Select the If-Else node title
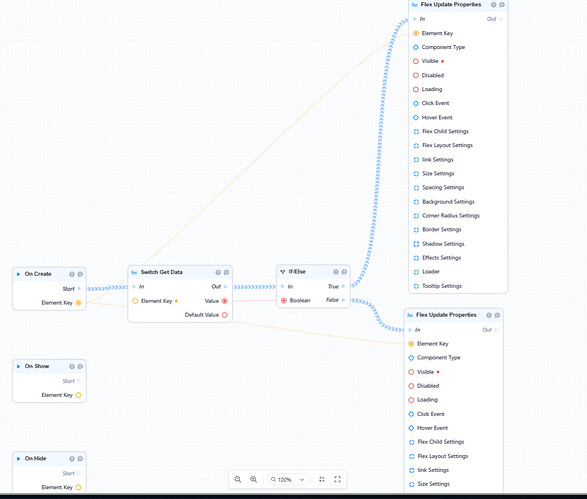The height and width of the screenshot is (499, 587). click(297, 272)
